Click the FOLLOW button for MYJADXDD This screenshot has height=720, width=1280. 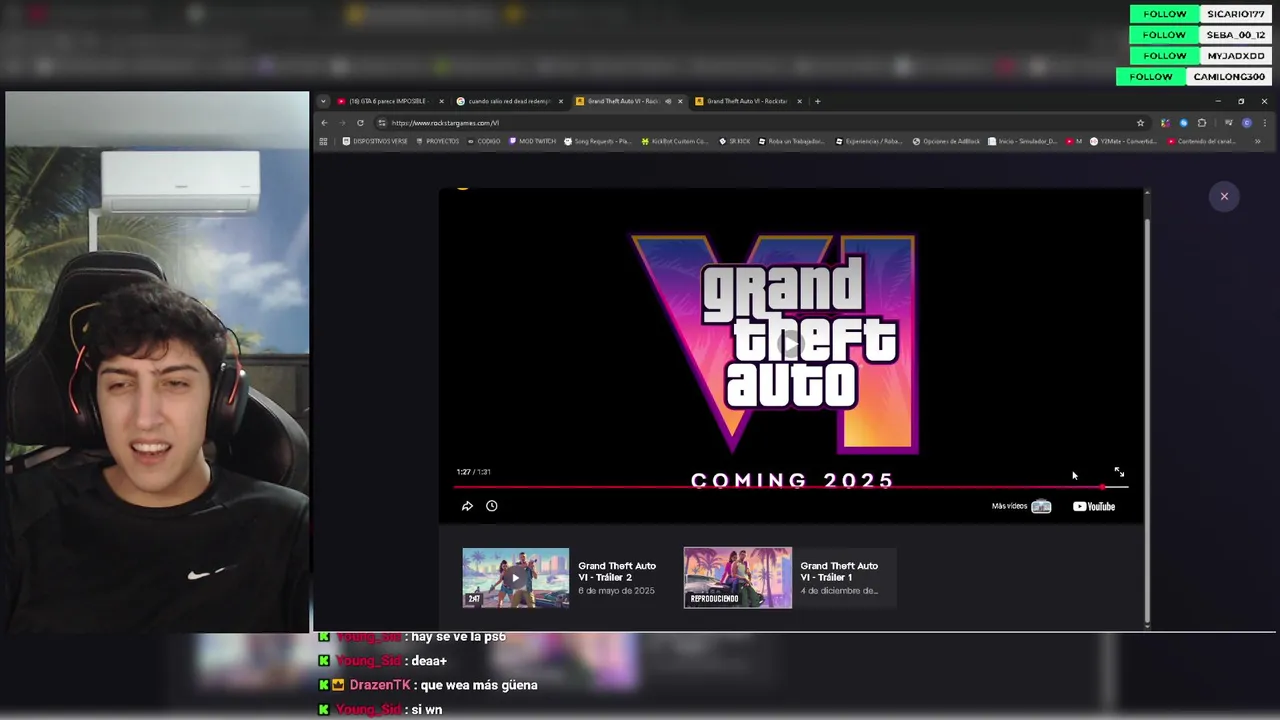1165,56
